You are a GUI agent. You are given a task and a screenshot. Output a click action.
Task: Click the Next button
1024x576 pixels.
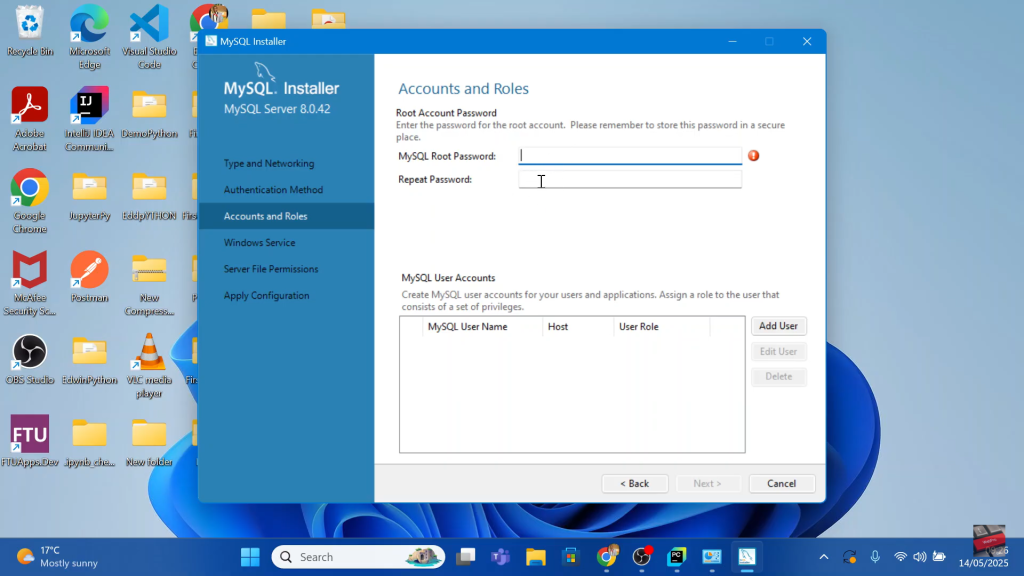707,483
